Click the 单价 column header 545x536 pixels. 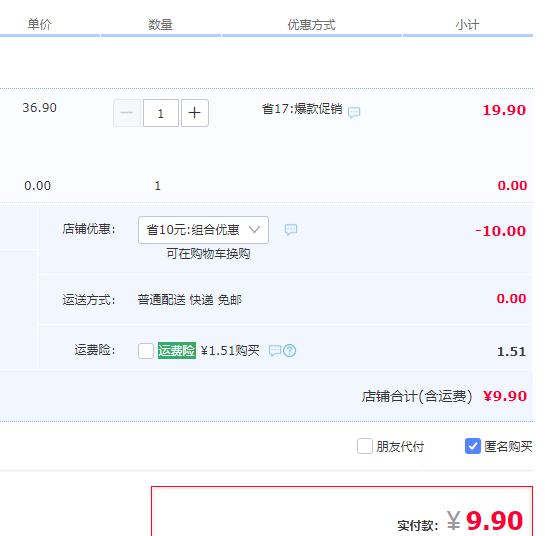[40, 25]
